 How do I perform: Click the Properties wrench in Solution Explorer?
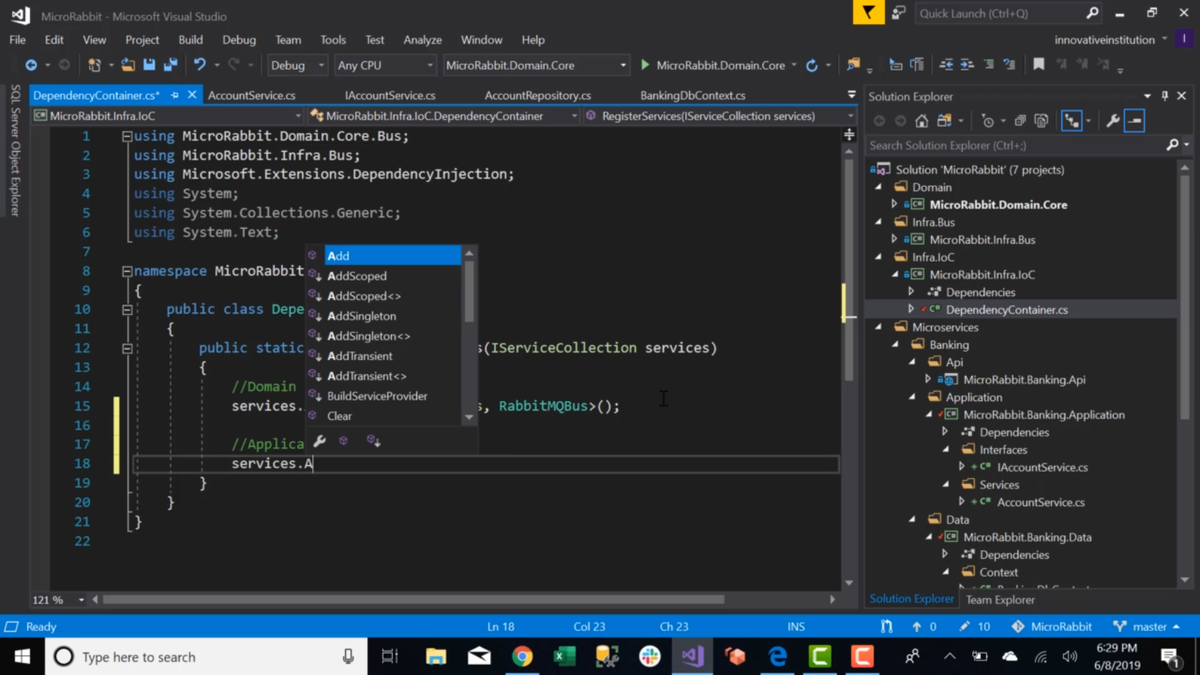[x=1113, y=121]
